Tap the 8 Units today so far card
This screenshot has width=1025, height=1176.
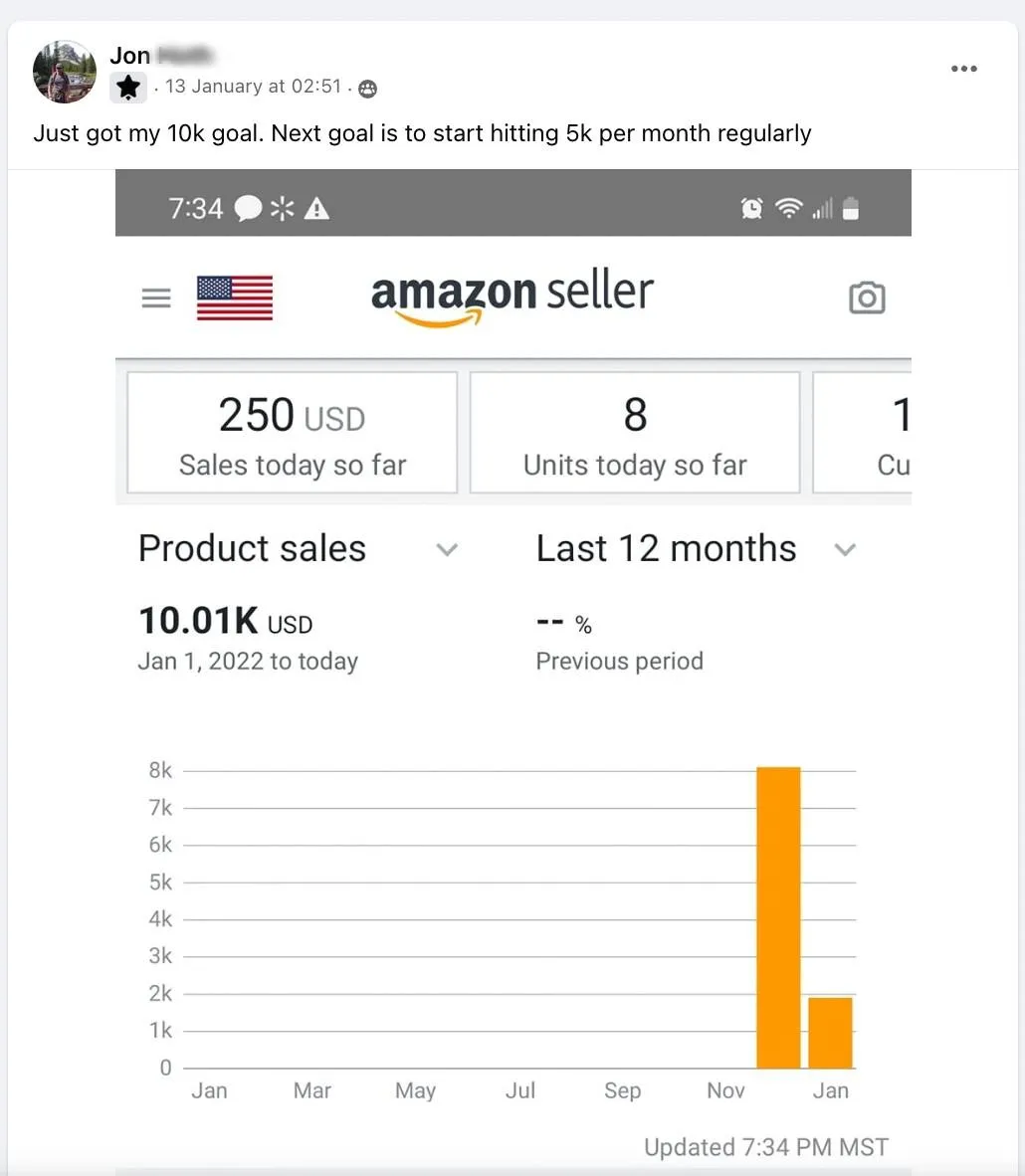pyautogui.click(x=635, y=433)
